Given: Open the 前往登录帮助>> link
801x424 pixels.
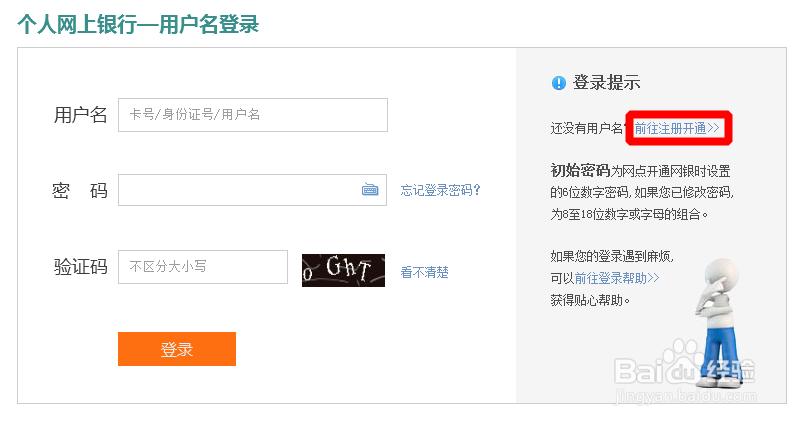Looking at the screenshot, I should tap(617, 277).
